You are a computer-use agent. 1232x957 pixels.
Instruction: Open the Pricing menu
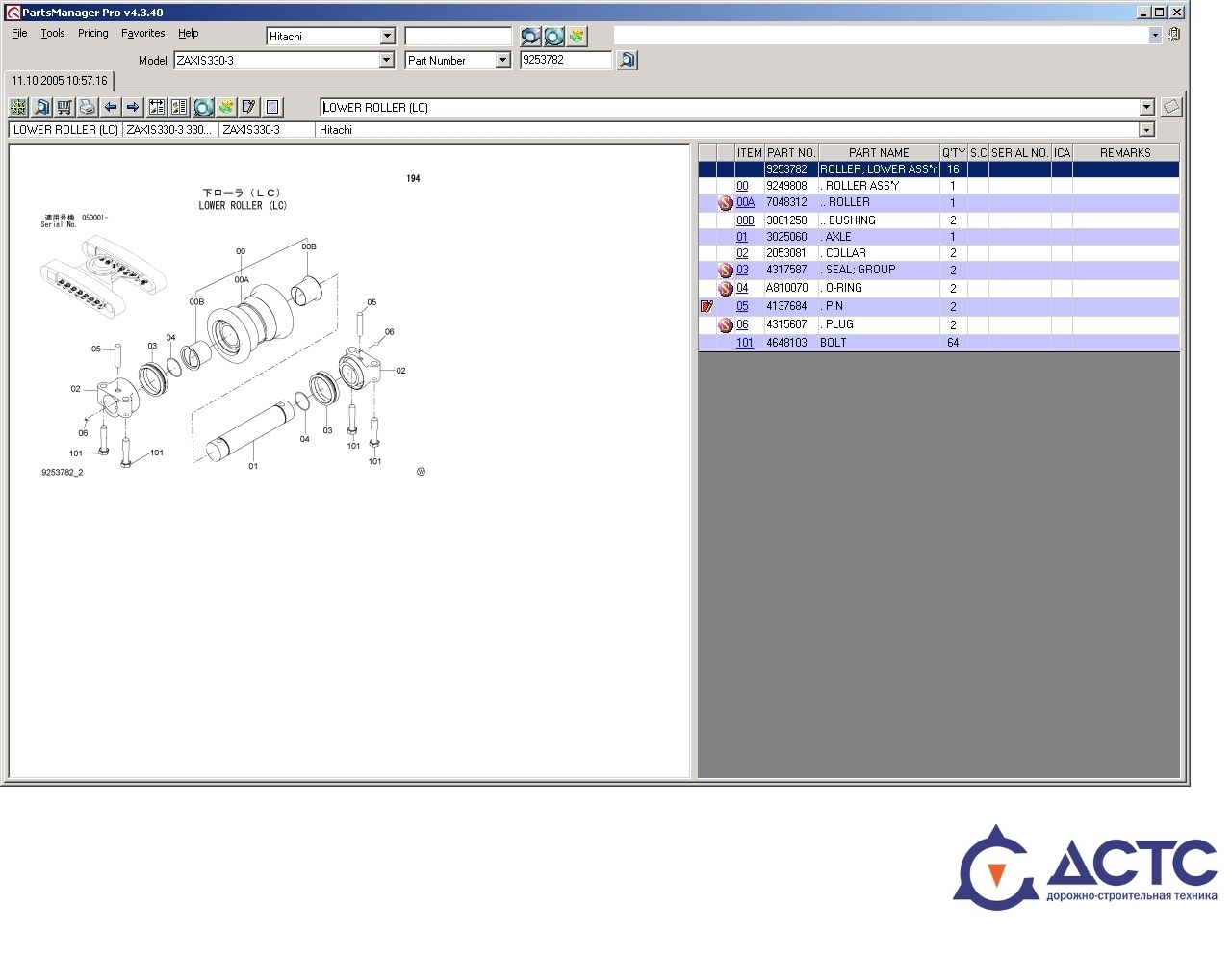[x=93, y=33]
